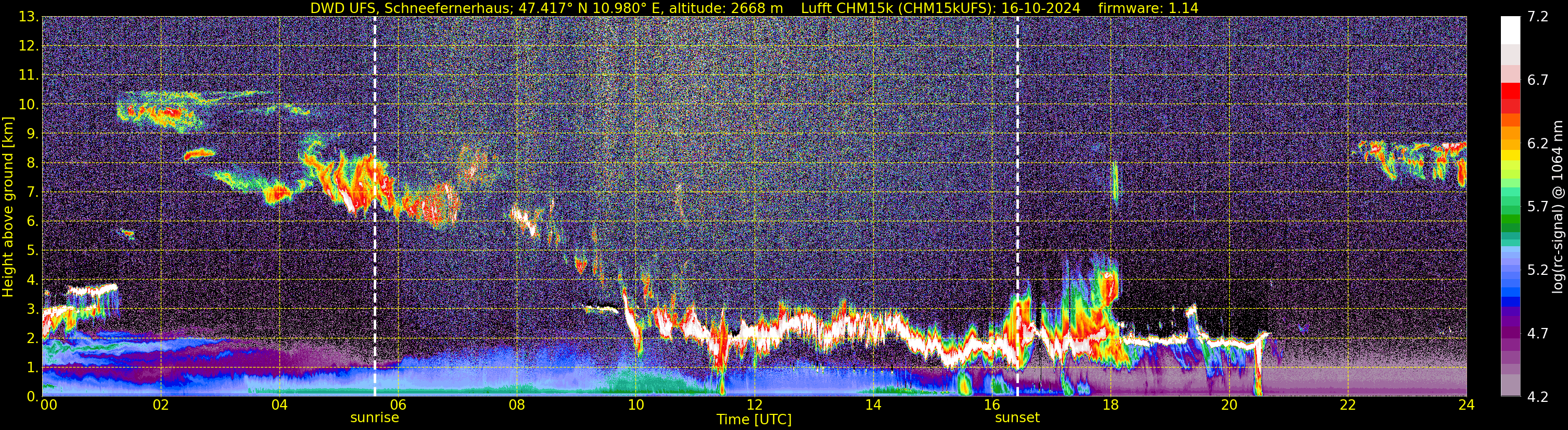Click the height axis tick '3.'
This screenshot has height=430, width=1568.
[32, 309]
